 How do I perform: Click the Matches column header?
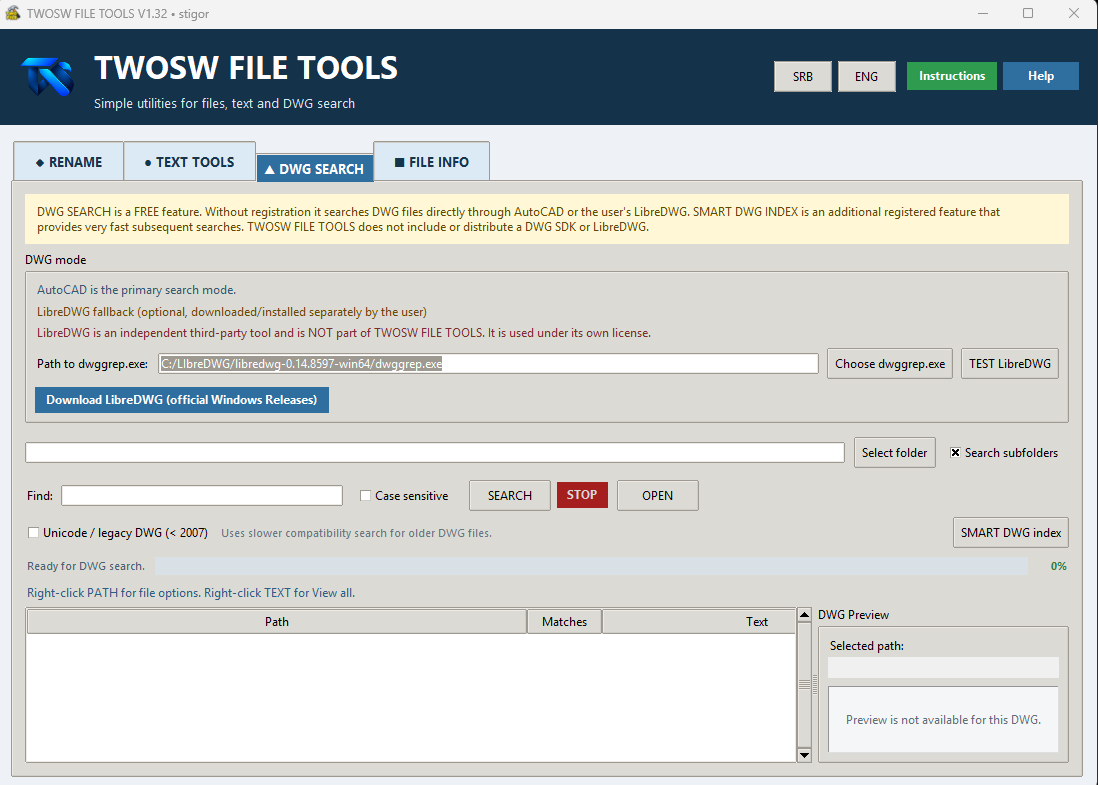[564, 621]
